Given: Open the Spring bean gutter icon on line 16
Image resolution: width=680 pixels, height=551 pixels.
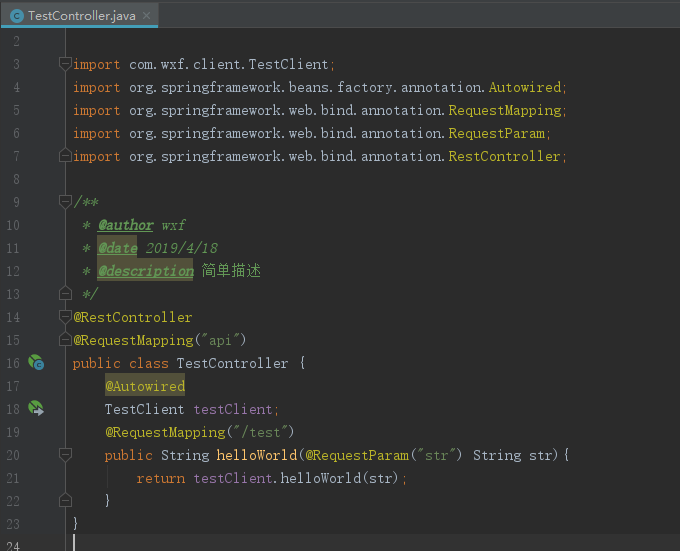Looking at the screenshot, I should 36,362.
